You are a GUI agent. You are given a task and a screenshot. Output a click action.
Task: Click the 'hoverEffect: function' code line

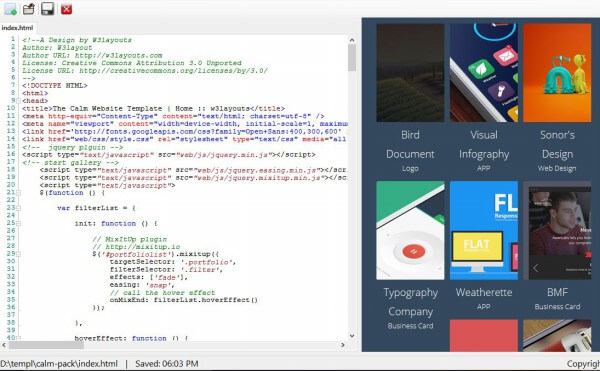pyautogui.click(x=131, y=338)
